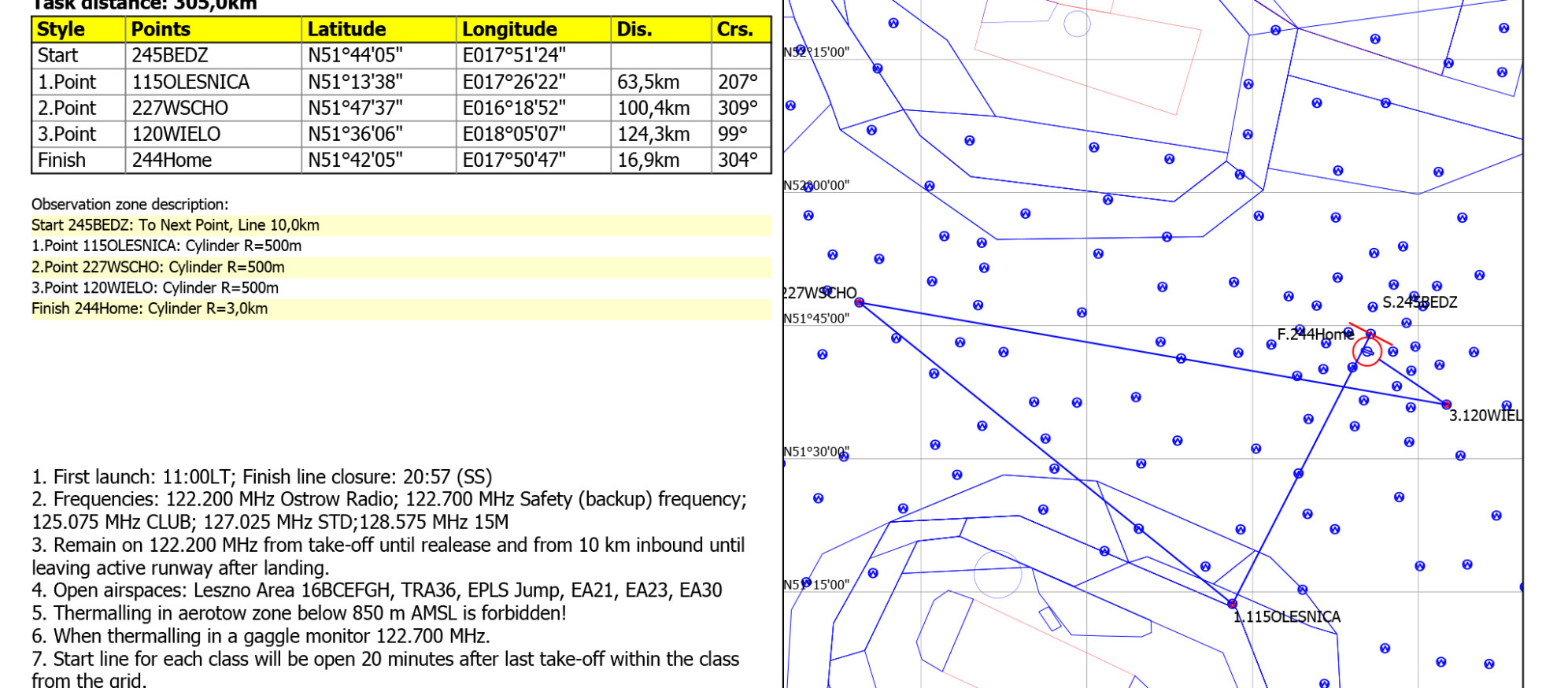Click the Longitude column header
Viewport: 1568px width, 688px height.
click(x=509, y=29)
